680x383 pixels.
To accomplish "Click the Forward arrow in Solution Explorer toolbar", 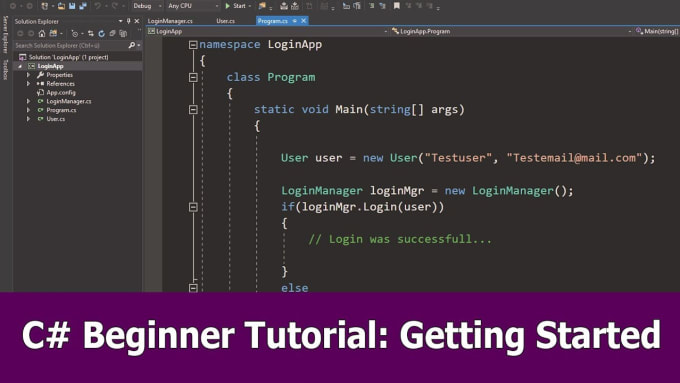I will coord(31,33).
